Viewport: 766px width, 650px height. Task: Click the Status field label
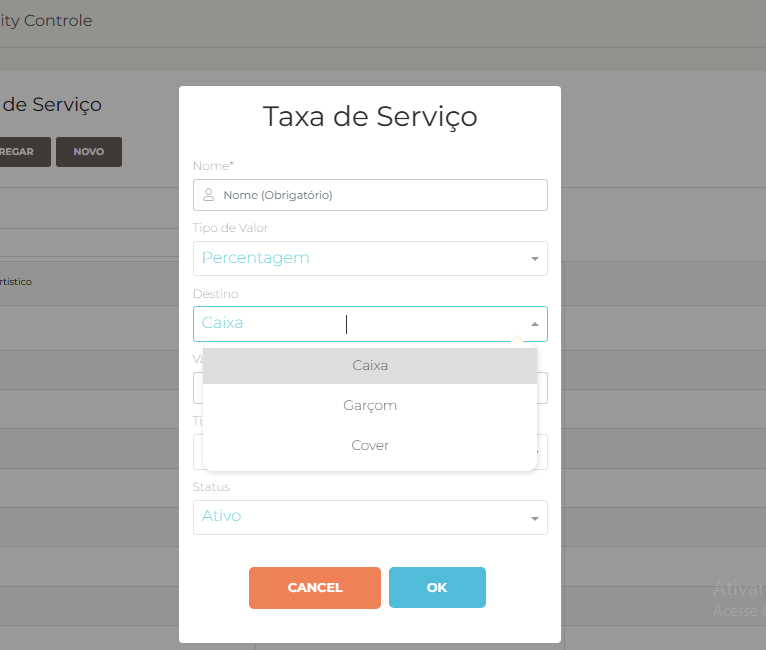tap(211, 487)
